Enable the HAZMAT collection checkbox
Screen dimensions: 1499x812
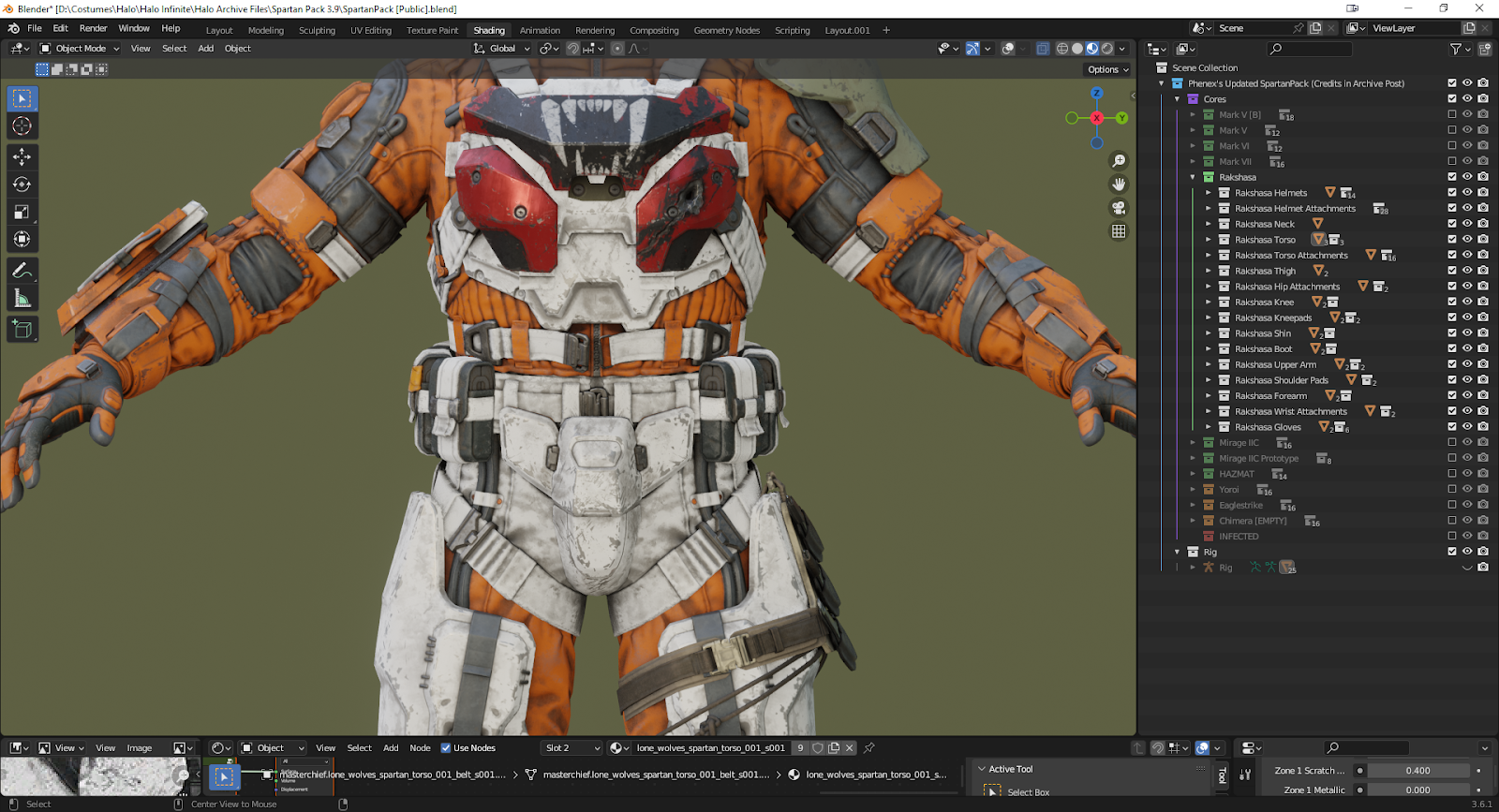[1452, 473]
